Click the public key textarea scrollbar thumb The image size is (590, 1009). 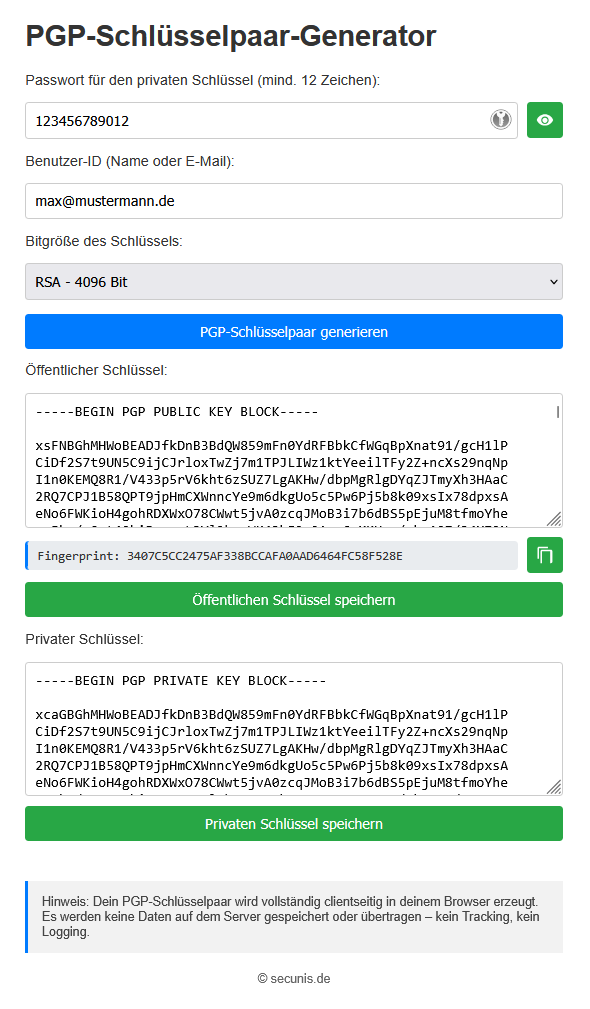tap(557, 412)
